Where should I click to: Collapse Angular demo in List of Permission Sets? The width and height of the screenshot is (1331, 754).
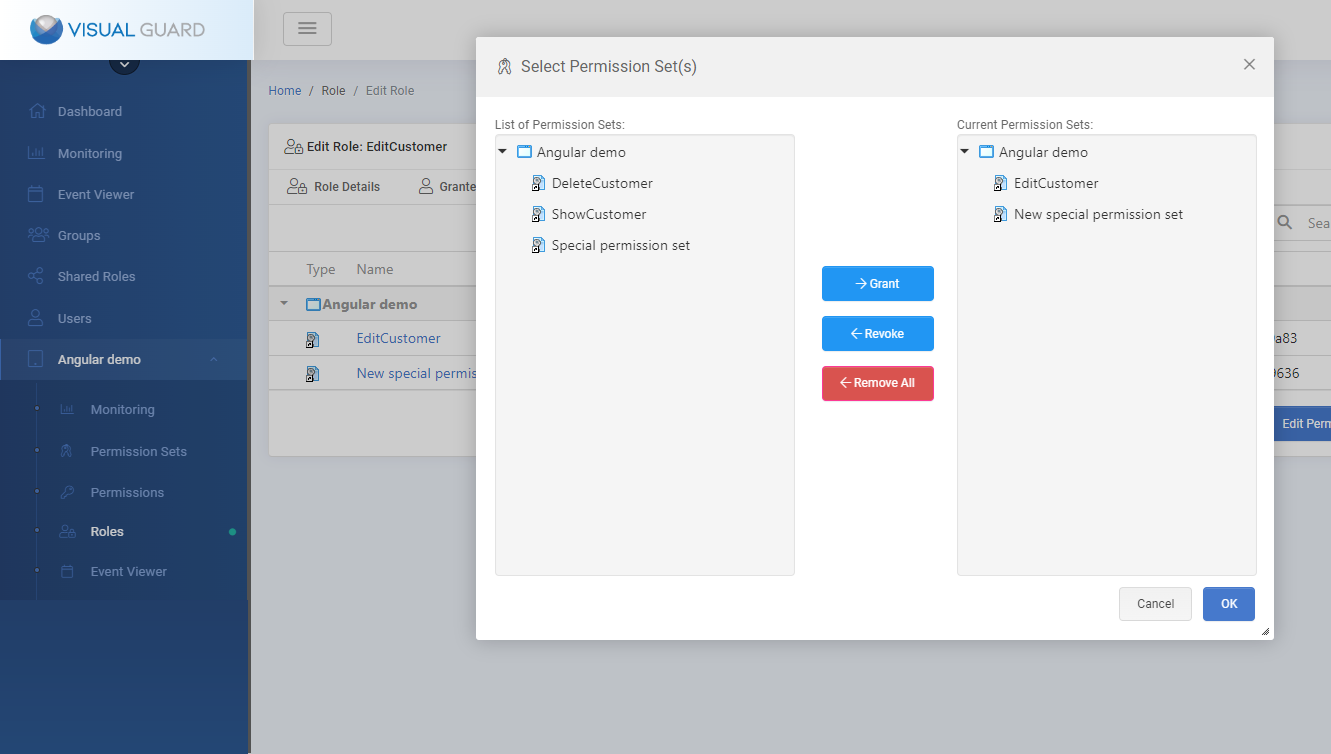[502, 152]
